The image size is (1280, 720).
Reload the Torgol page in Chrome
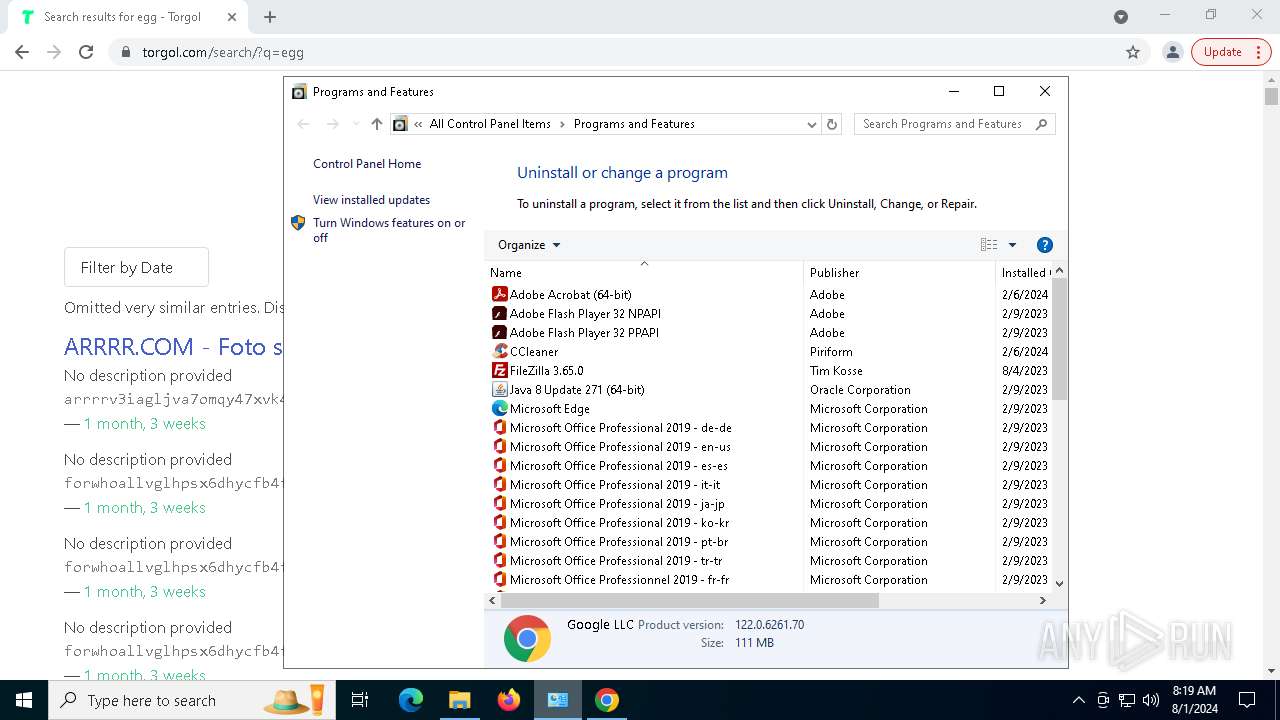click(x=86, y=52)
